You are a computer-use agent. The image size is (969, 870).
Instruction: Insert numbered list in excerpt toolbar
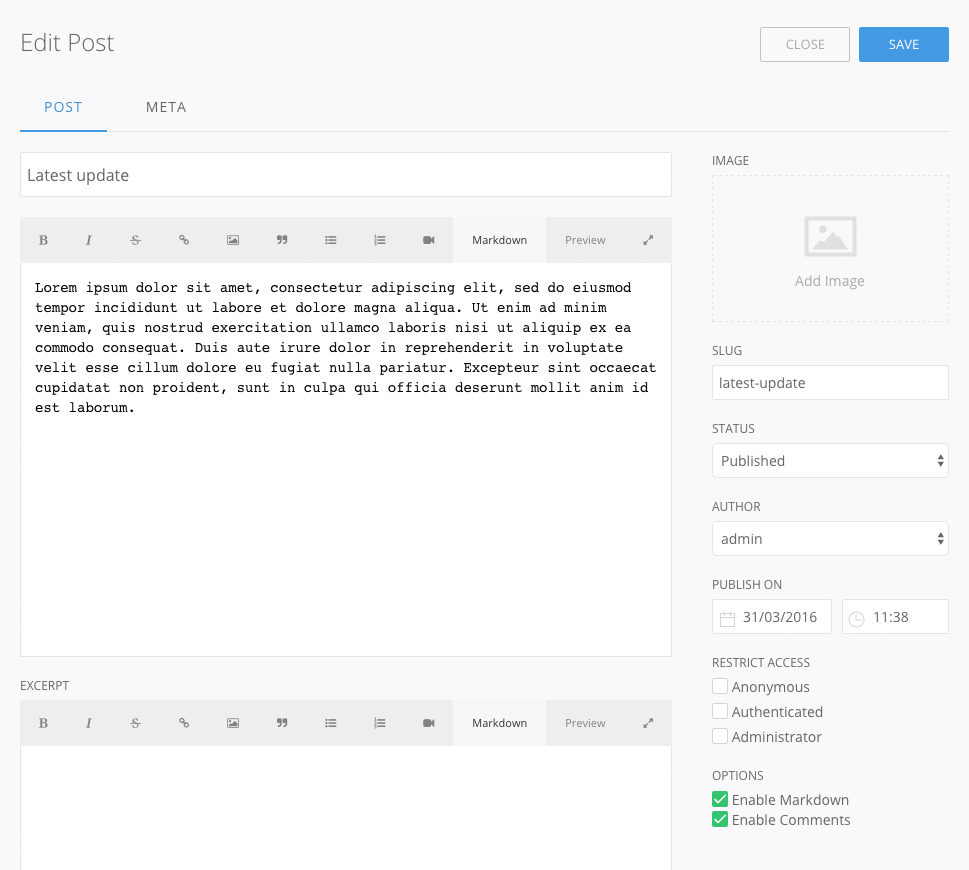click(380, 723)
